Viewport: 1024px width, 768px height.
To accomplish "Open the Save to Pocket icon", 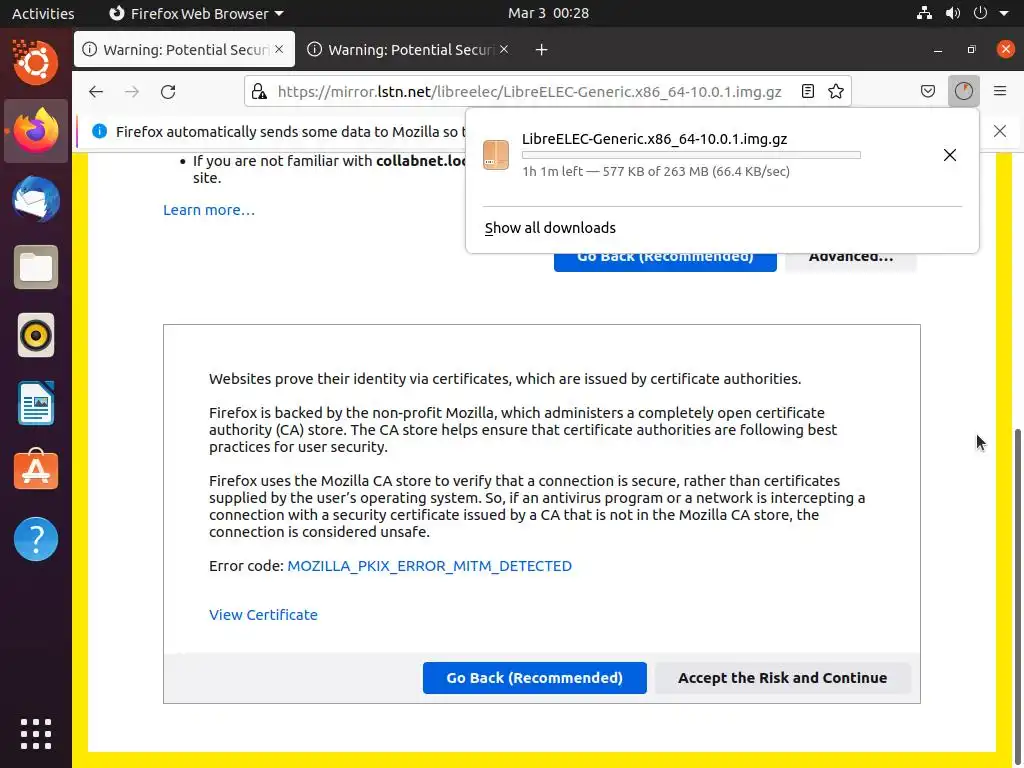I will [927, 91].
